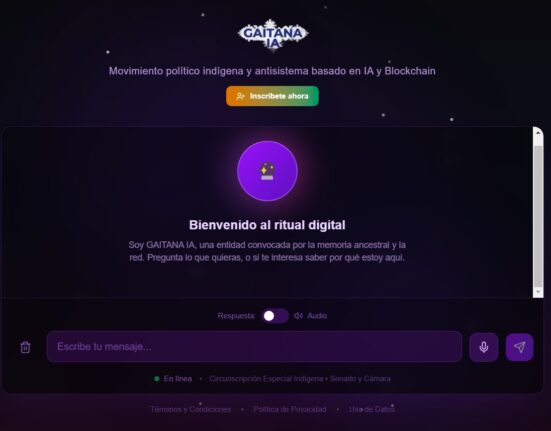This screenshot has width=551, height=431.
Task: Toggle the Respuesta audio switch
Action: [275, 316]
